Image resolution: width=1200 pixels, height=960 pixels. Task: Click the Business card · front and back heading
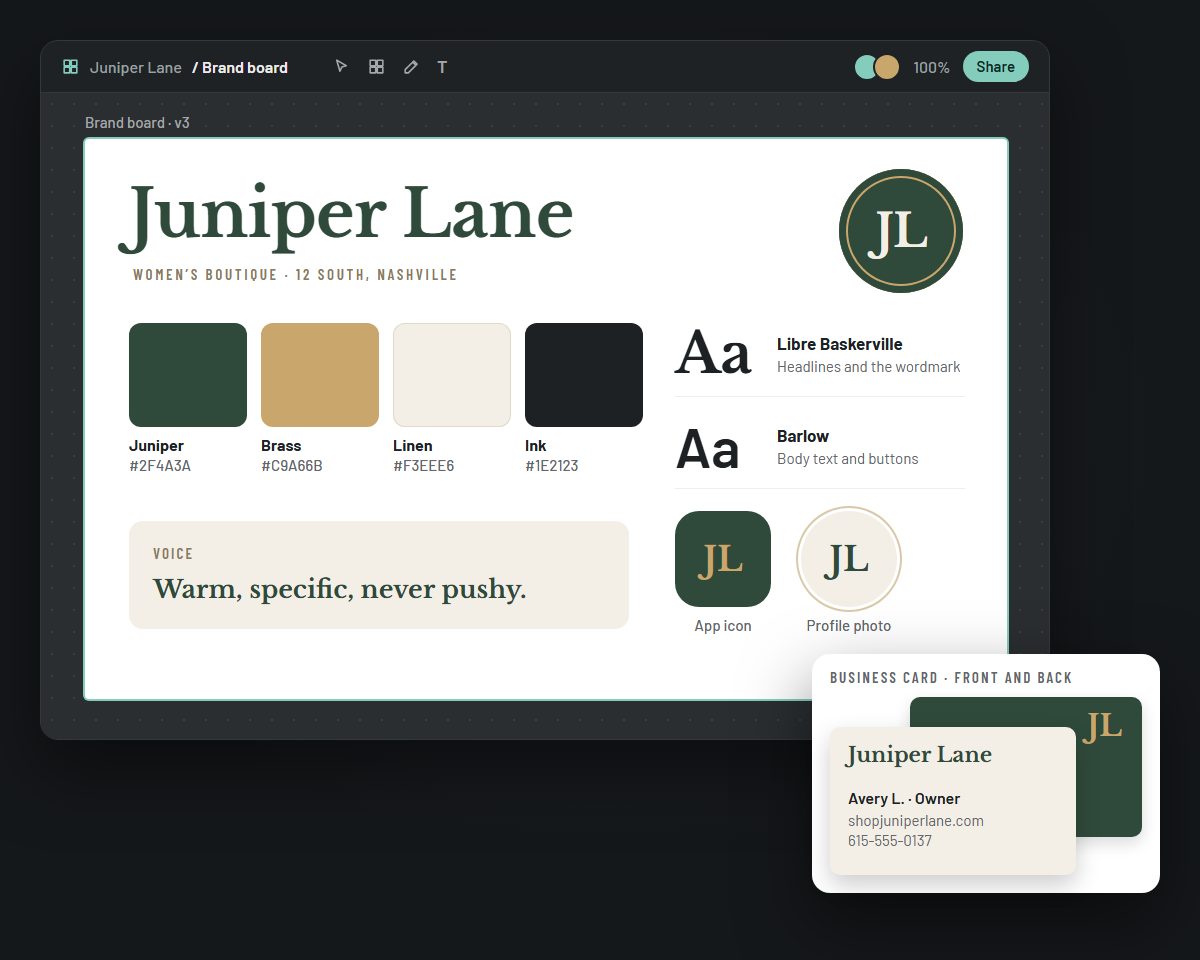951,678
